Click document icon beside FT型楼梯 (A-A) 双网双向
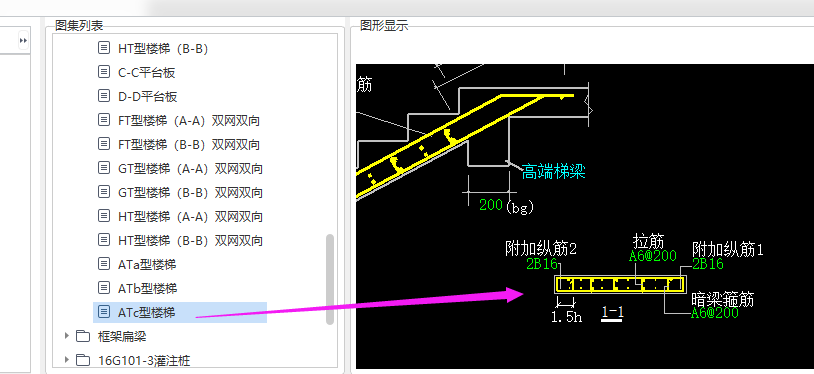814x374 pixels. [104, 120]
